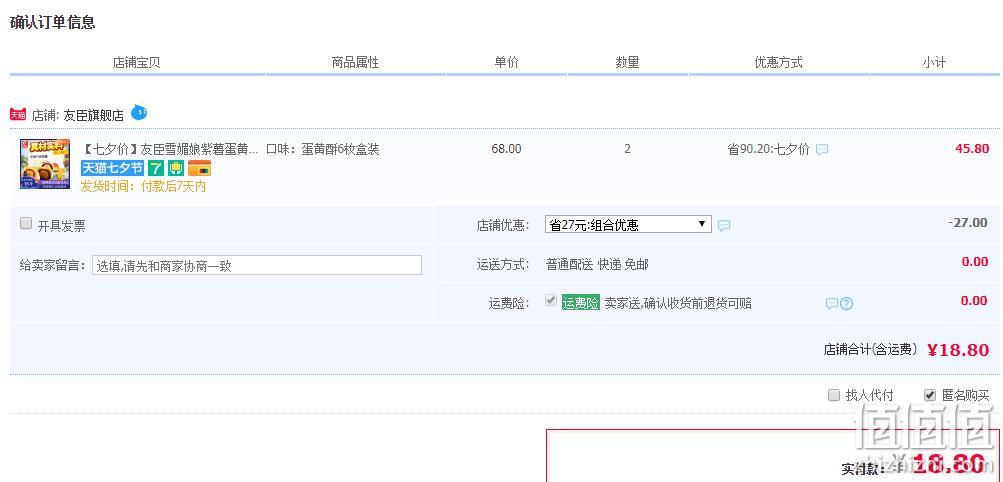Click the 店铺合计(含运费) label
Viewport: 1003px width, 482px height.
[x=871, y=350]
